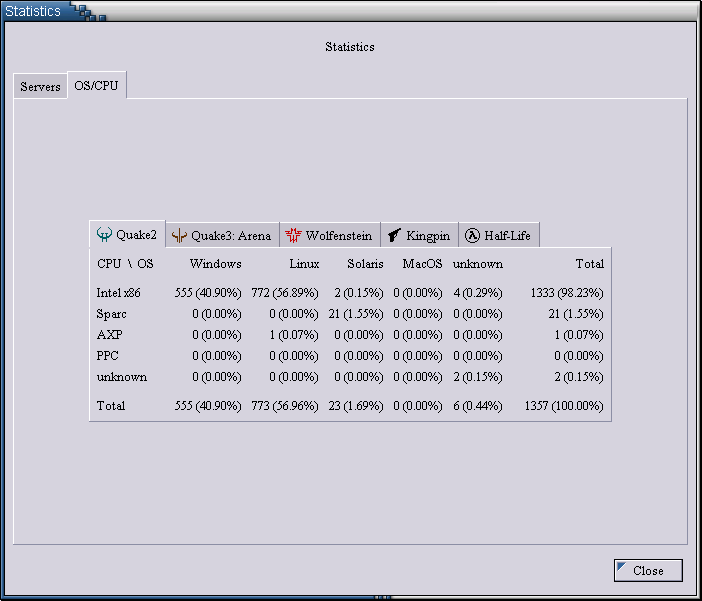Click the MacOS column header
Screen dimensions: 702x601
pos(422,264)
